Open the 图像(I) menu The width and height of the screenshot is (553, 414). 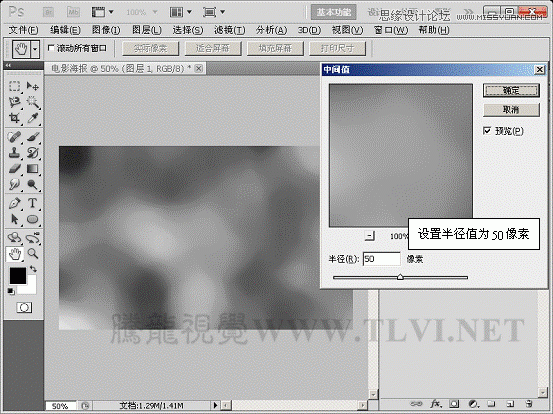point(106,30)
